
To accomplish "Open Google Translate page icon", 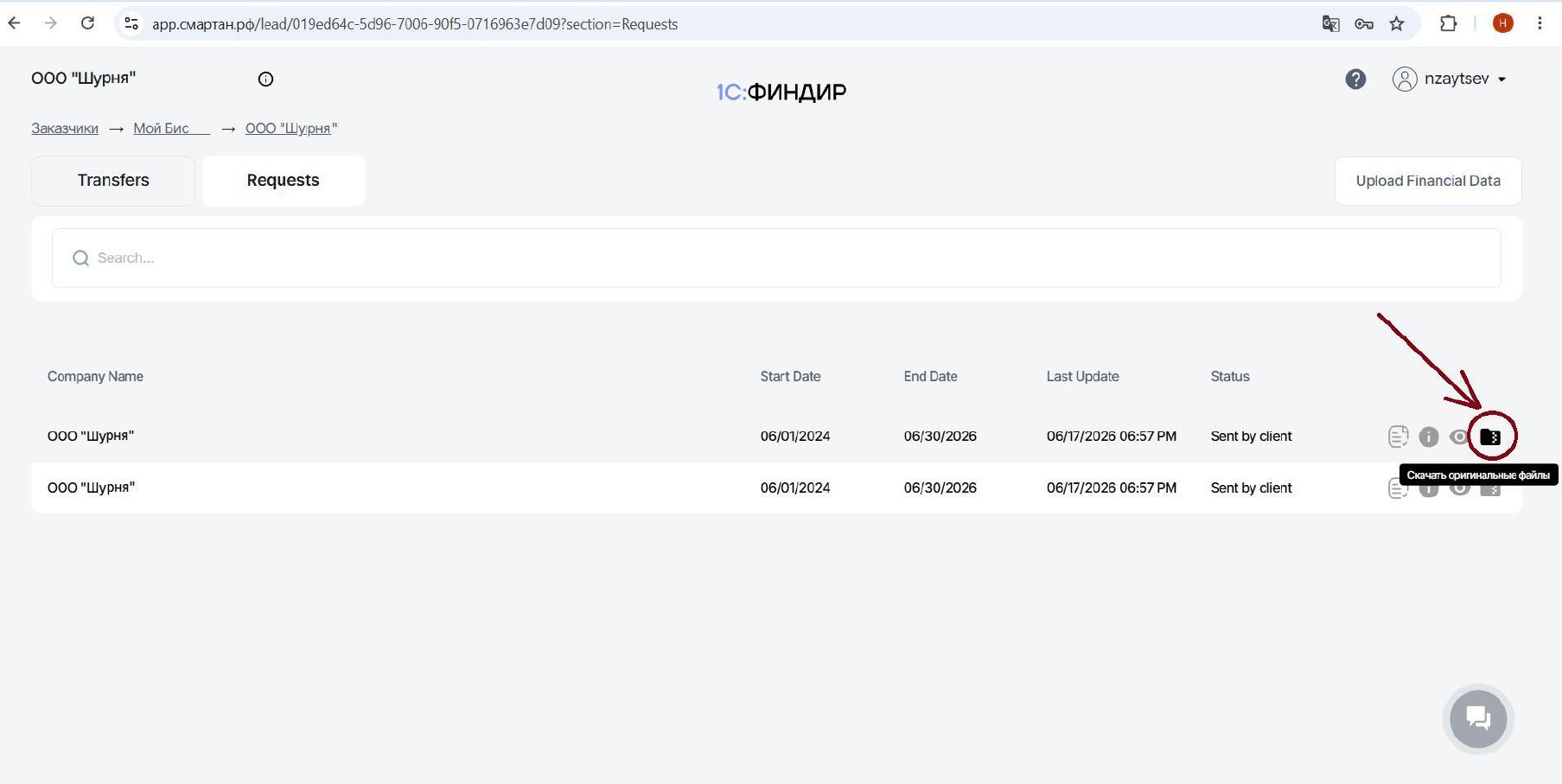I will (x=1331, y=23).
